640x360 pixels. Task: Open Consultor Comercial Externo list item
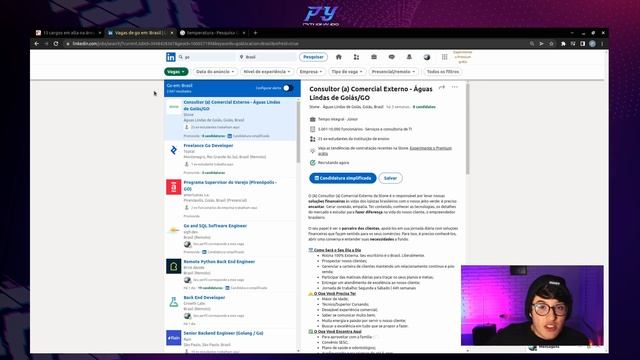231,118
